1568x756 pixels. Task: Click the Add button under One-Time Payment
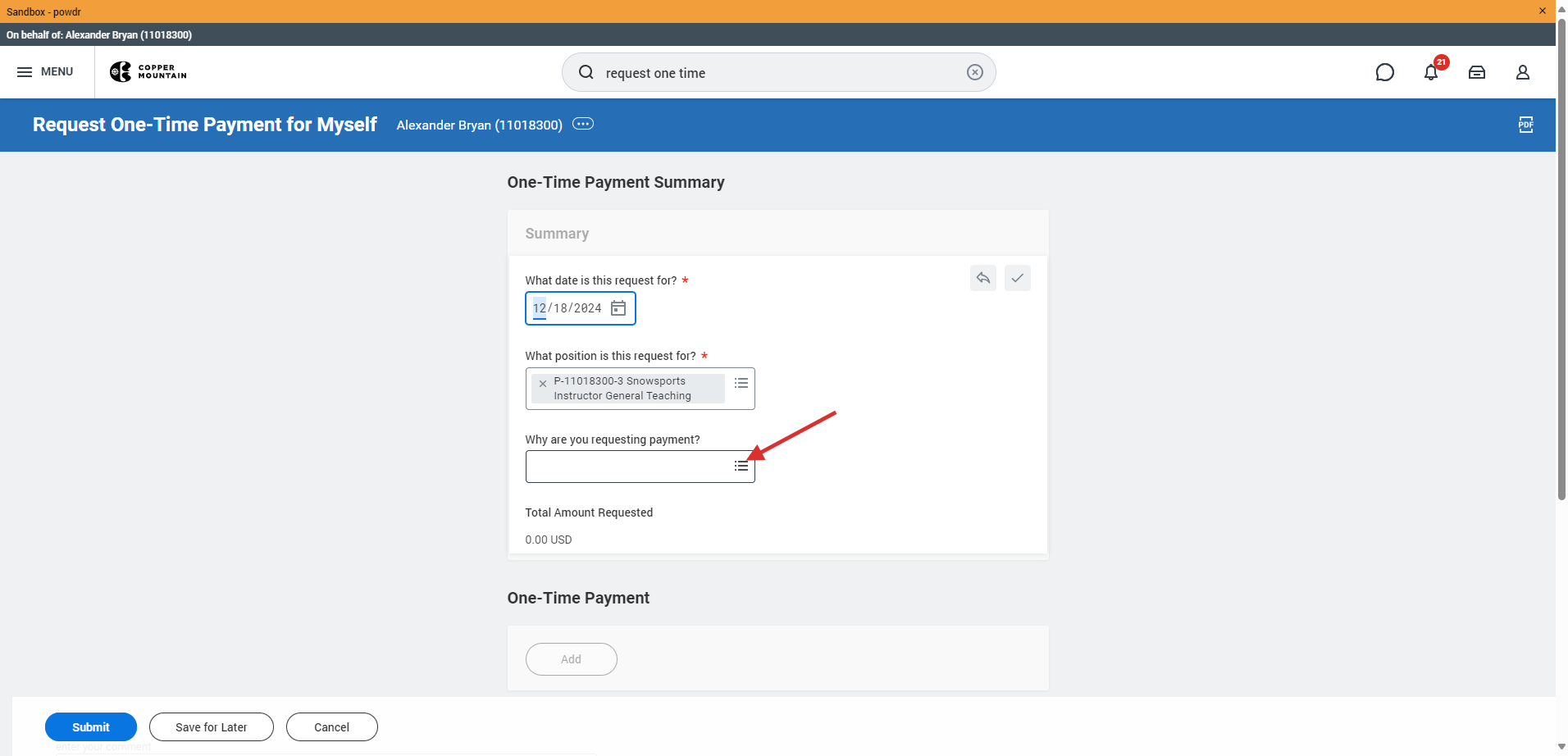pyautogui.click(x=572, y=659)
